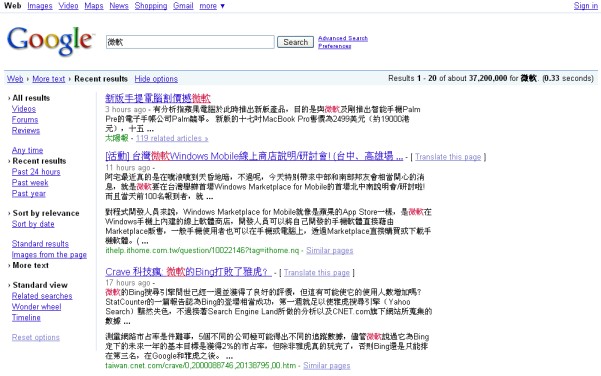Open the Video search link
This screenshot has width=601, height=376.
coord(68,6)
